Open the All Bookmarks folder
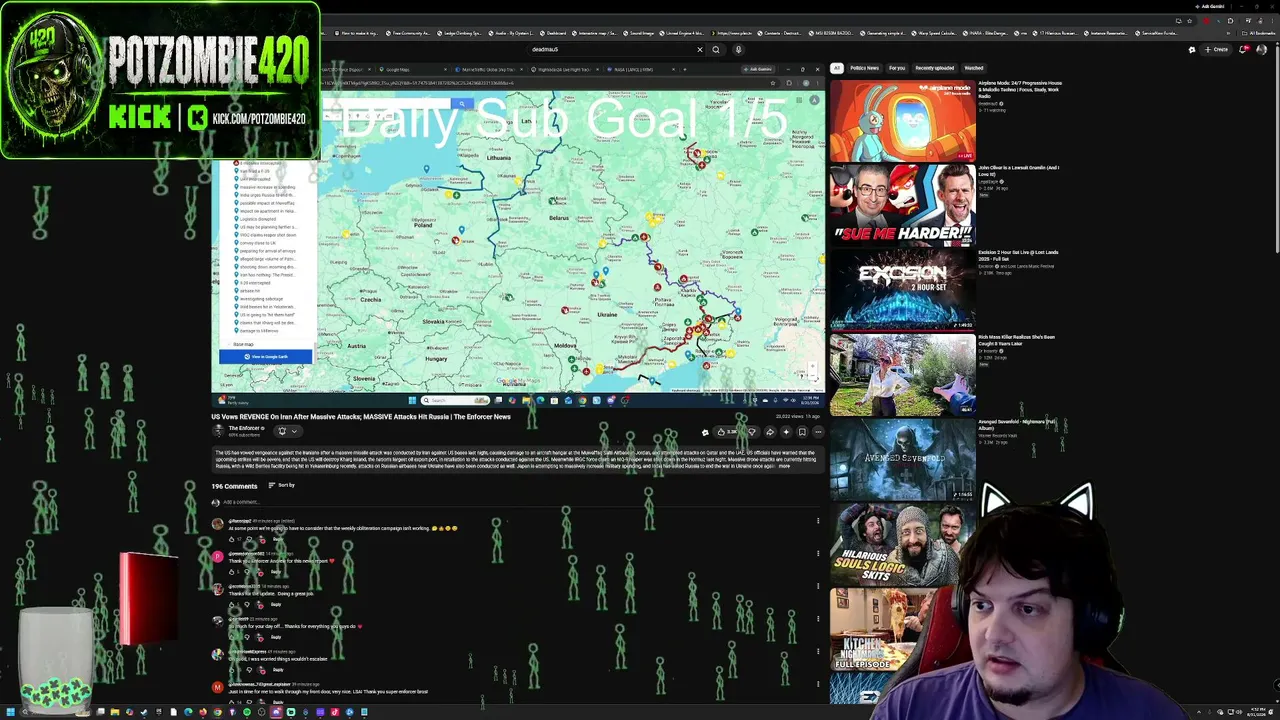The image size is (1280, 720). pos(1258,33)
